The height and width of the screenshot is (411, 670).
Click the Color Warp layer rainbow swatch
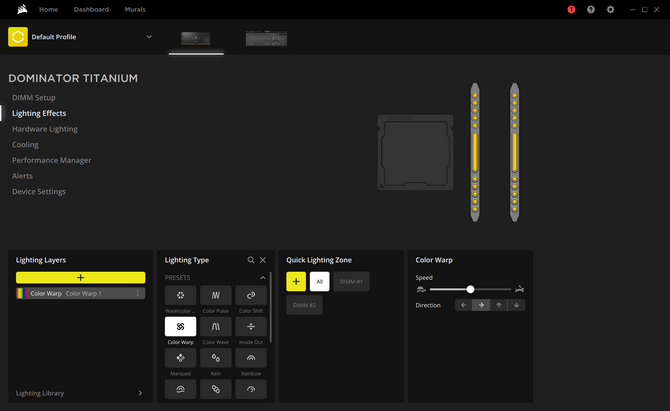[21, 293]
